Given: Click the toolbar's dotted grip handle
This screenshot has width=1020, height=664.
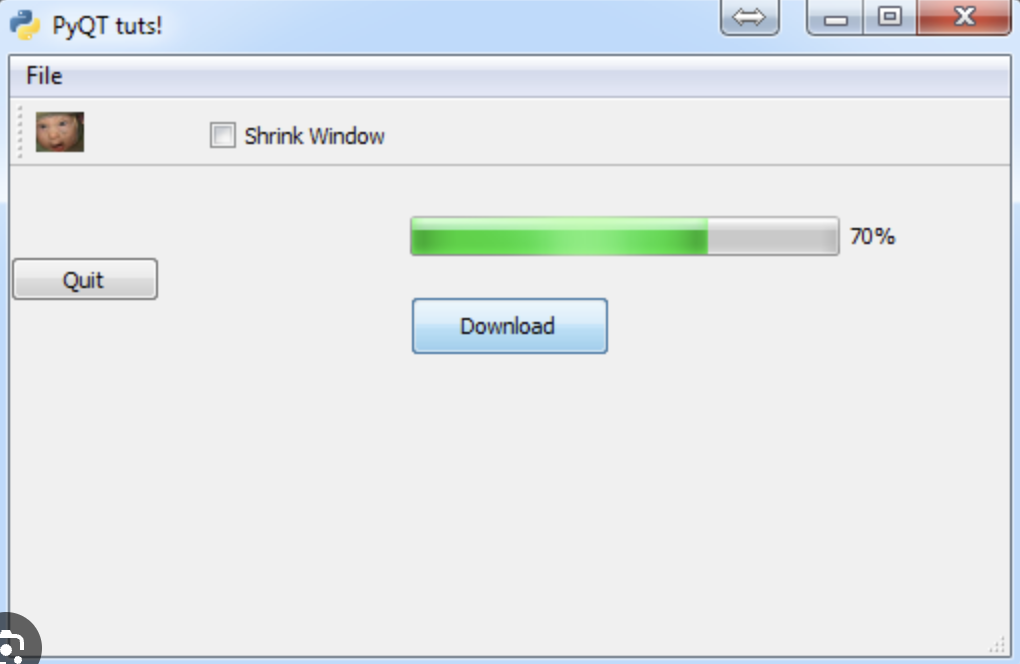Looking at the screenshot, I should [x=20, y=132].
